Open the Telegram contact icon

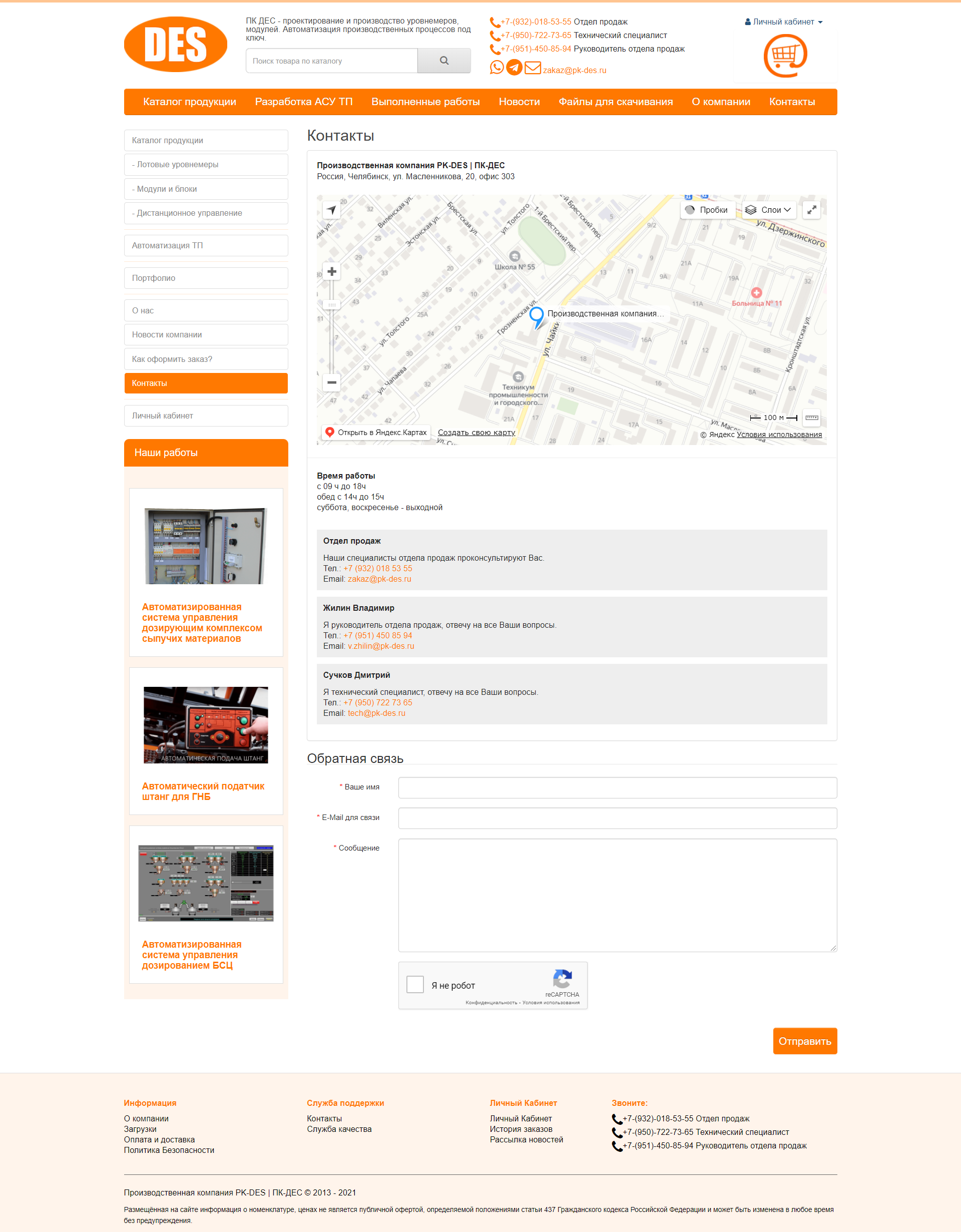pos(514,68)
